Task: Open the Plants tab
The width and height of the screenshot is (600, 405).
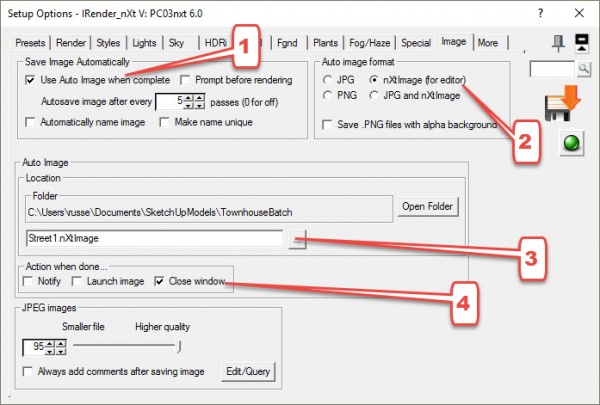Action: pos(325,43)
